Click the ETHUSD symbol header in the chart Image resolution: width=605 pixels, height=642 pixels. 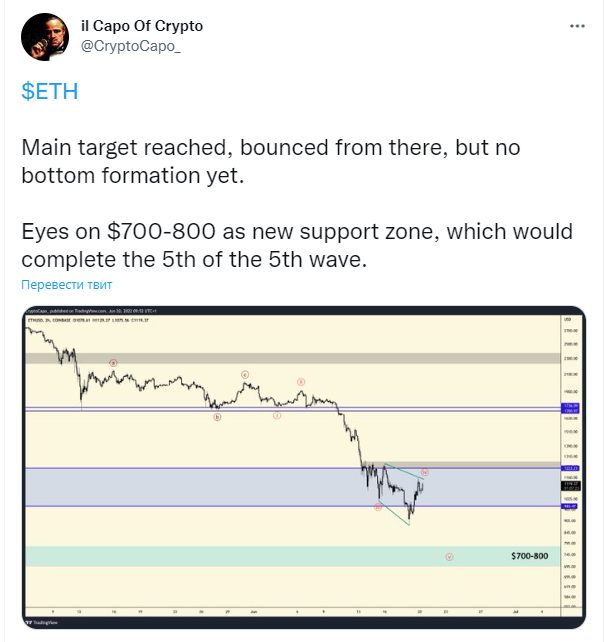click(x=88, y=320)
